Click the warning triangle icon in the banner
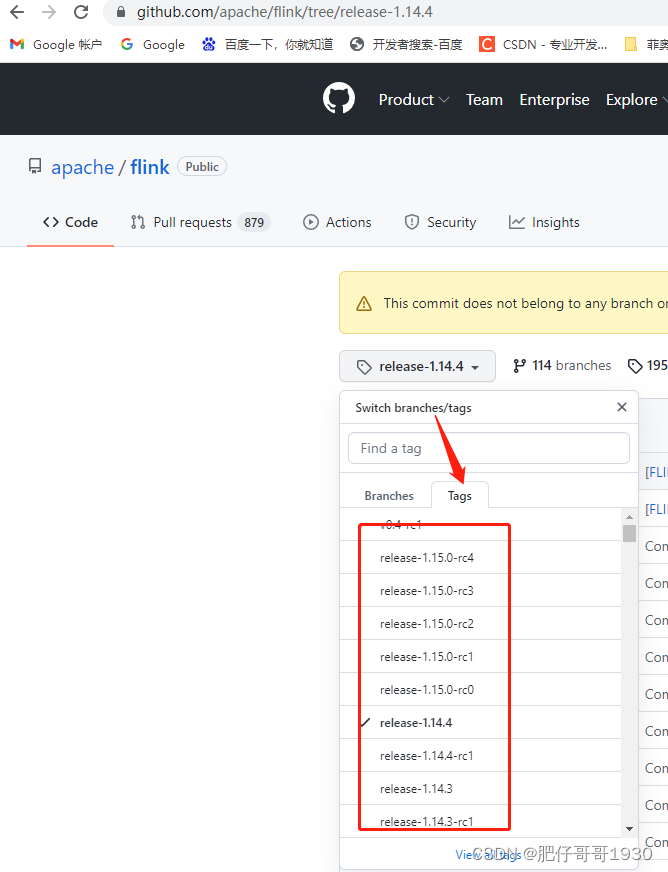Viewport: 668px width, 872px height. [x=364, y=304]
